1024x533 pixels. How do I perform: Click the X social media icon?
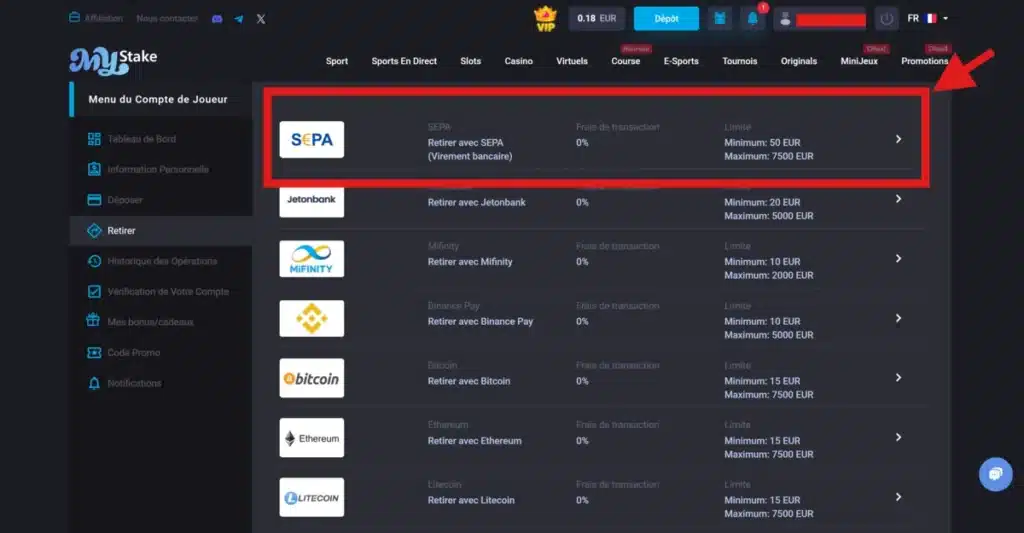[x=261, y=19]
